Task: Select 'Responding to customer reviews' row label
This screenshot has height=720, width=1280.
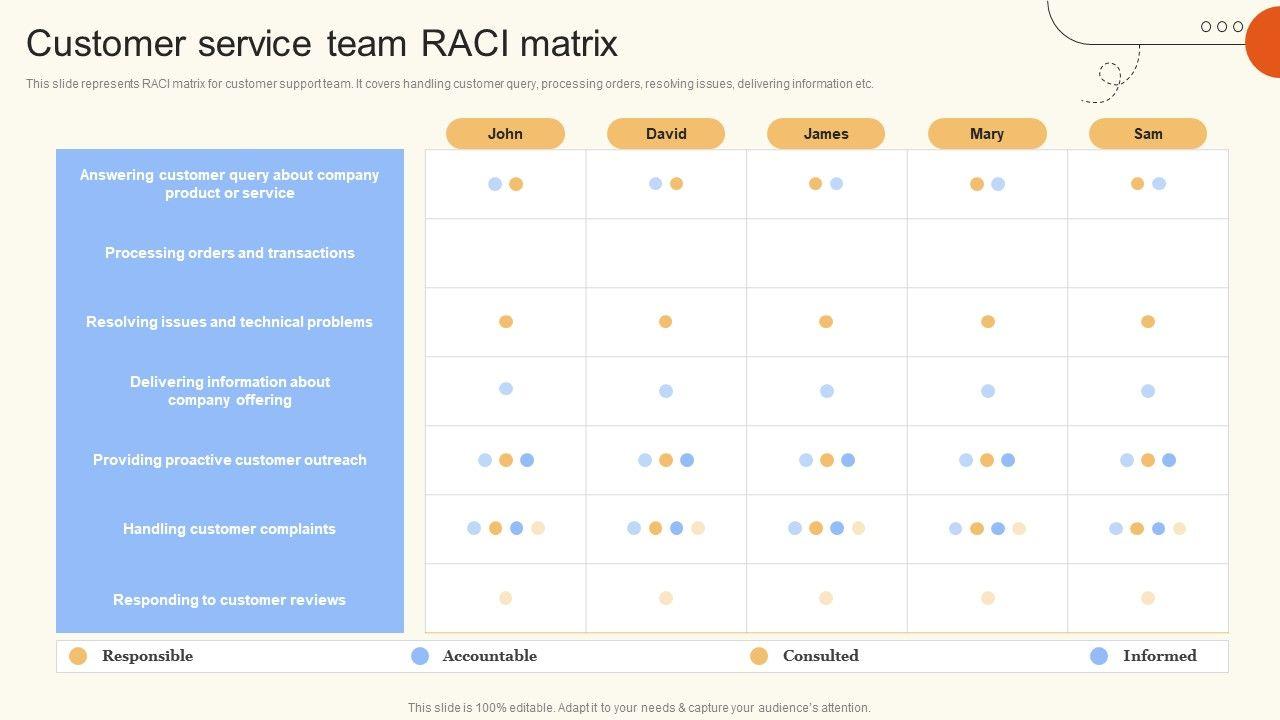Action: pyautogui.click(x=229, y=600)
